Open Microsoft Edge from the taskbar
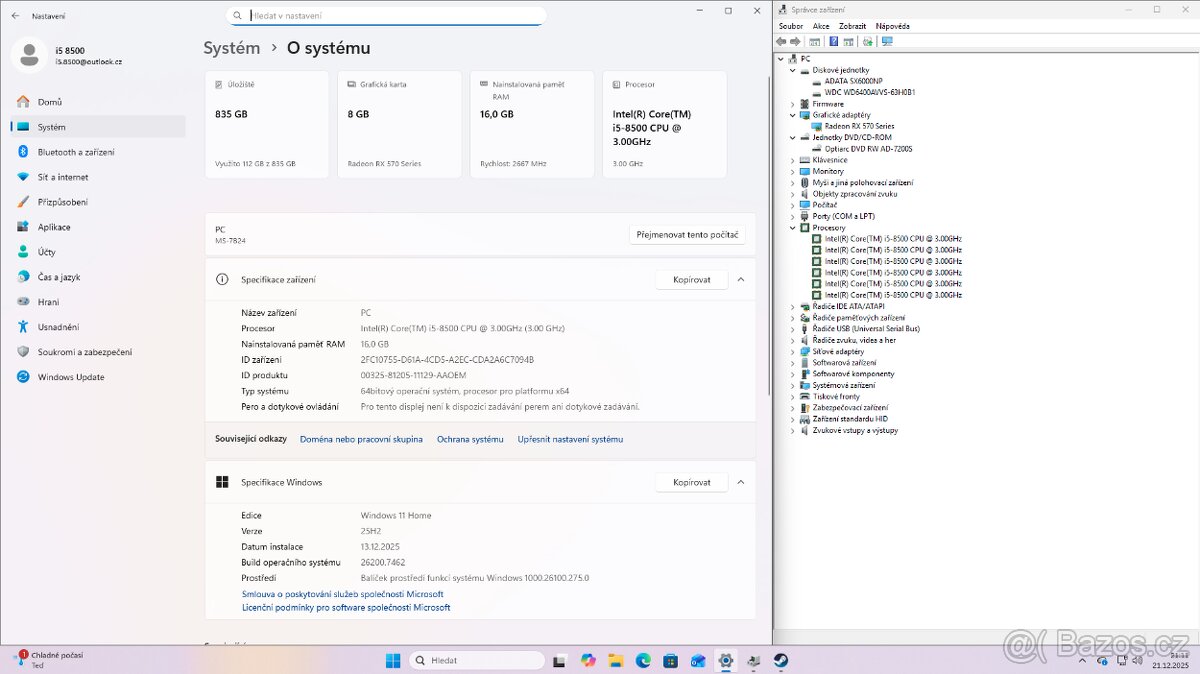1200x674 pixels. (x=642, y=661)
